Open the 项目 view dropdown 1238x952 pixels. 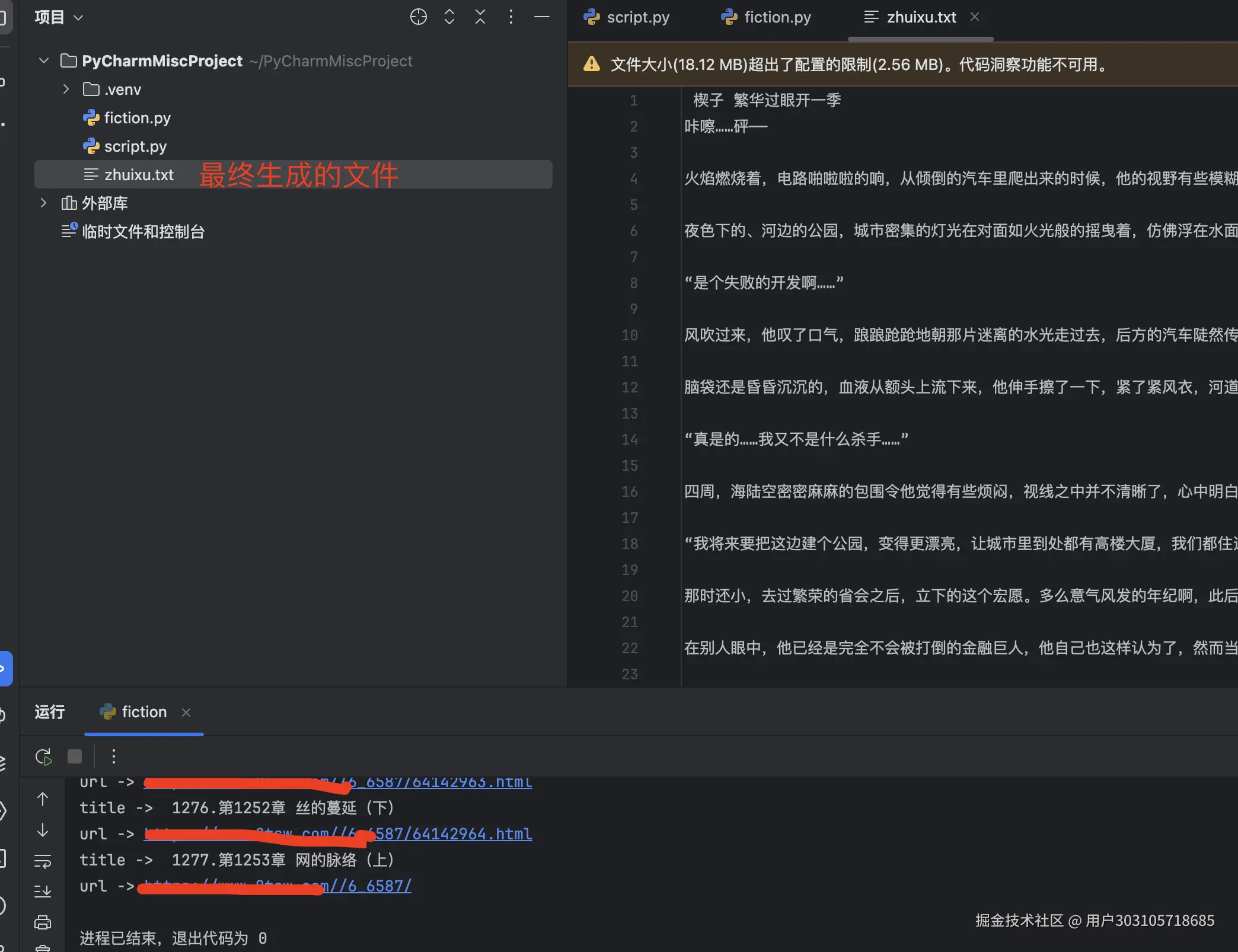(59, 17)
